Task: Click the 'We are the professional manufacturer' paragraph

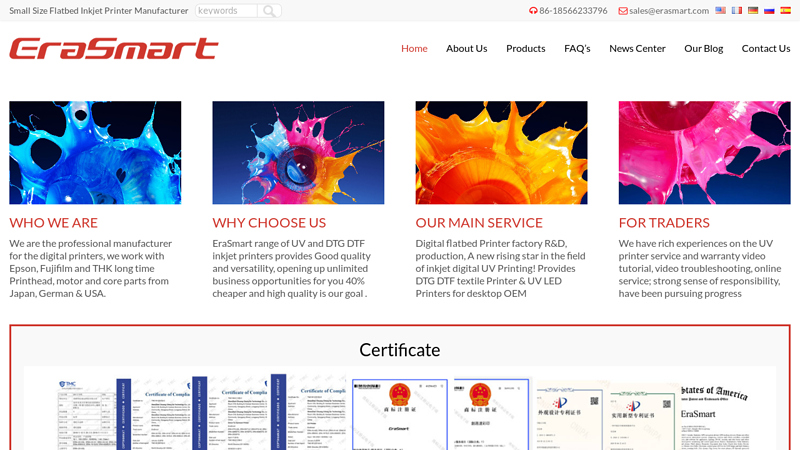Action: click(x=91, y=268)
